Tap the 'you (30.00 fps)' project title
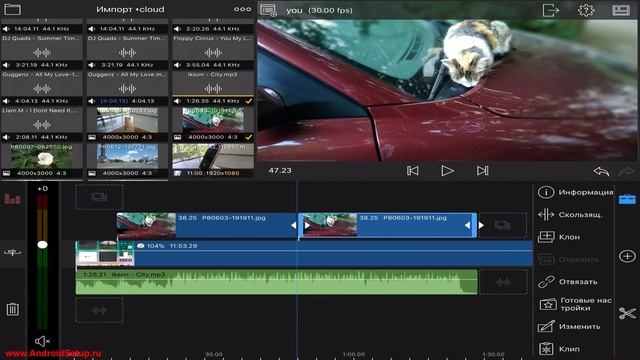Viewport: 640px width, 360px height. 319,10
